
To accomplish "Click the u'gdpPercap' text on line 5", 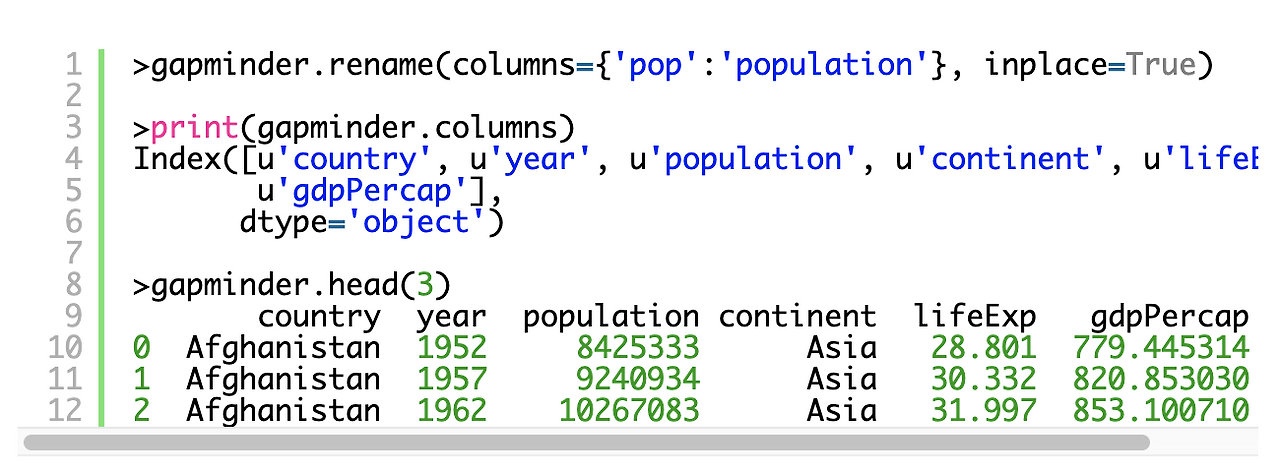I will click(x=364, y=191).
